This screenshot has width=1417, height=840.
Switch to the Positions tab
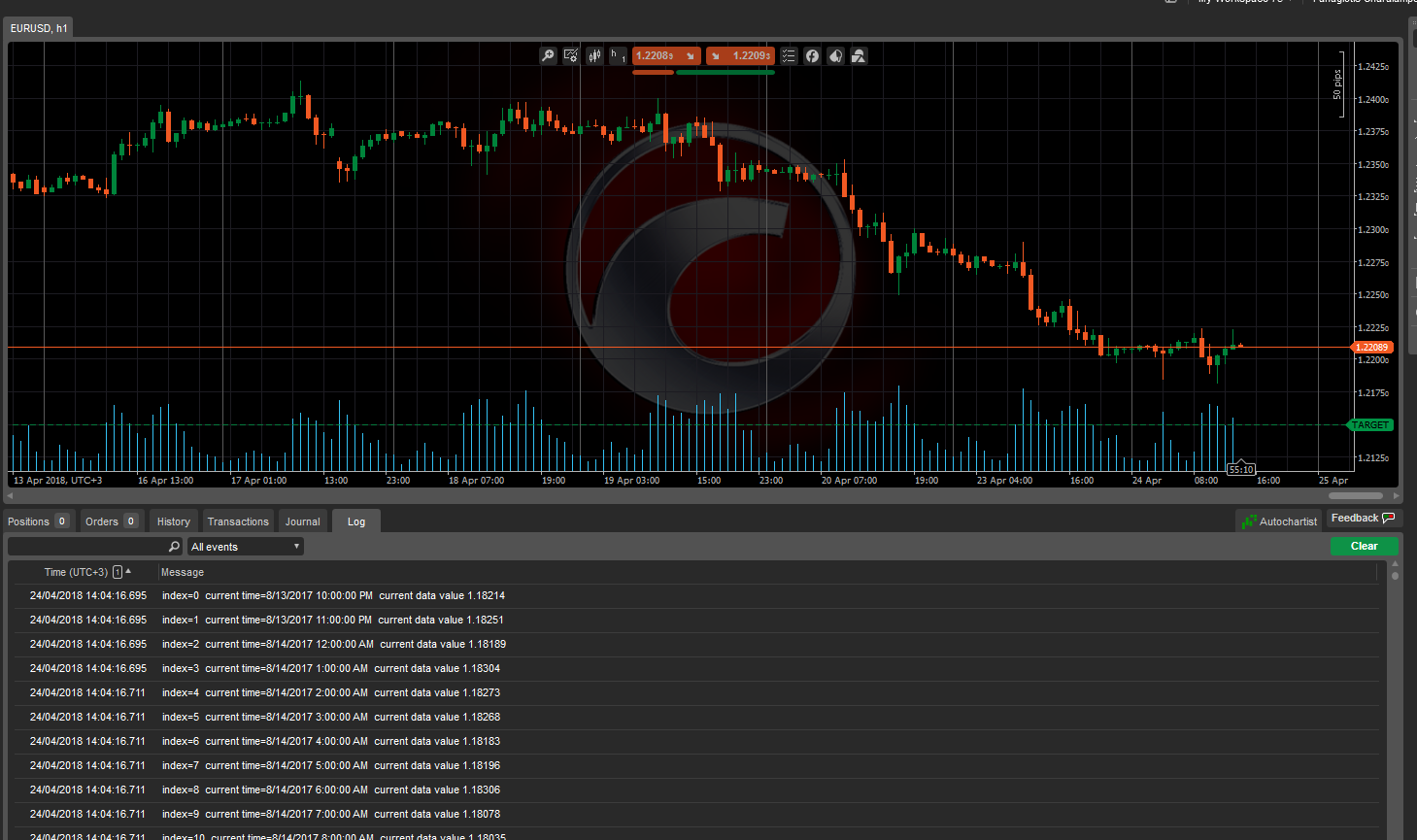[38, 521]
